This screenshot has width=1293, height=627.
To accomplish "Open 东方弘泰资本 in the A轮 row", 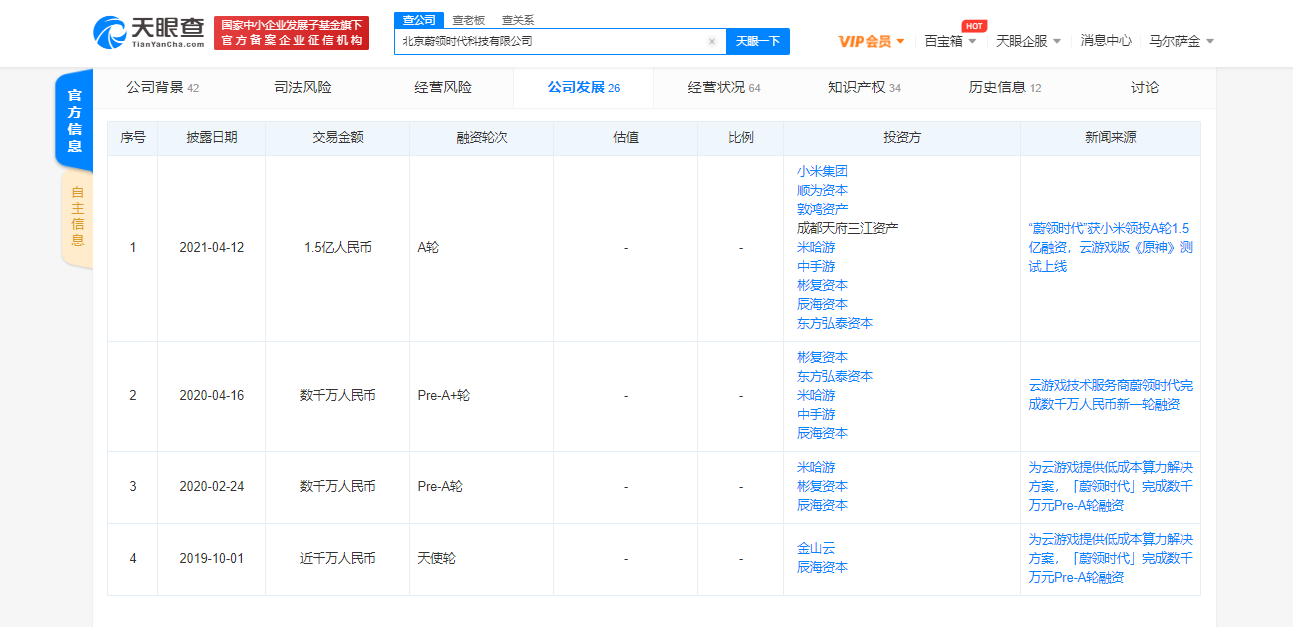I will pos(835,323).
